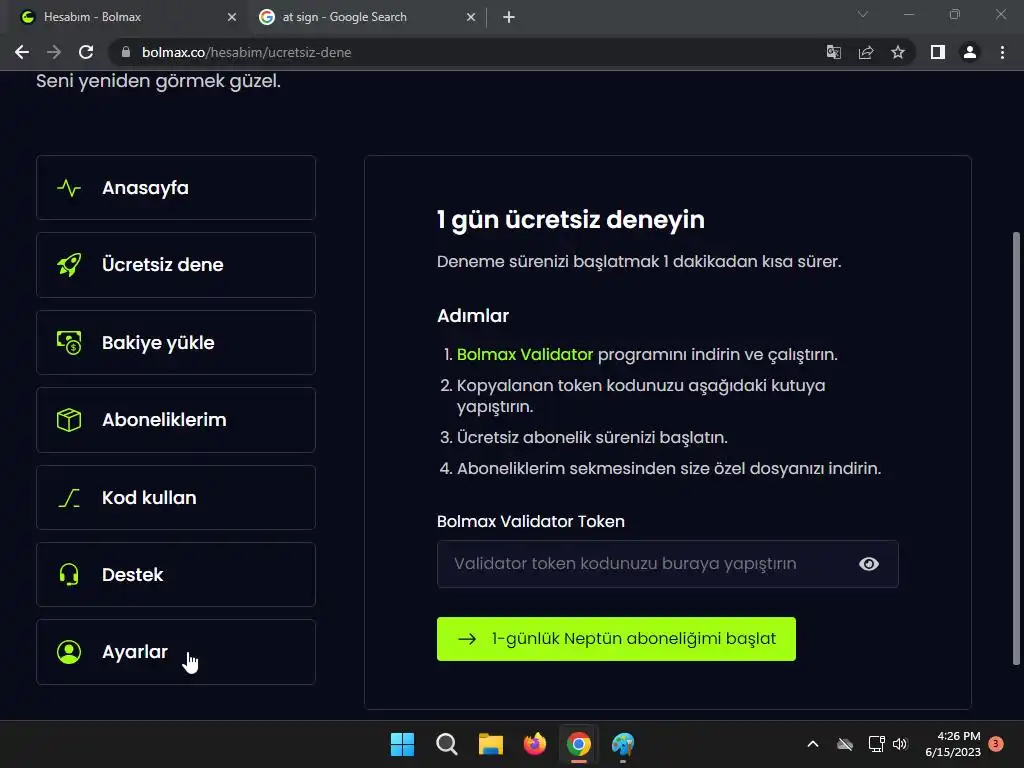1024x768 pixels.
Task: Share this page icon
Action: pyautogui.click(x=866, y=52)
